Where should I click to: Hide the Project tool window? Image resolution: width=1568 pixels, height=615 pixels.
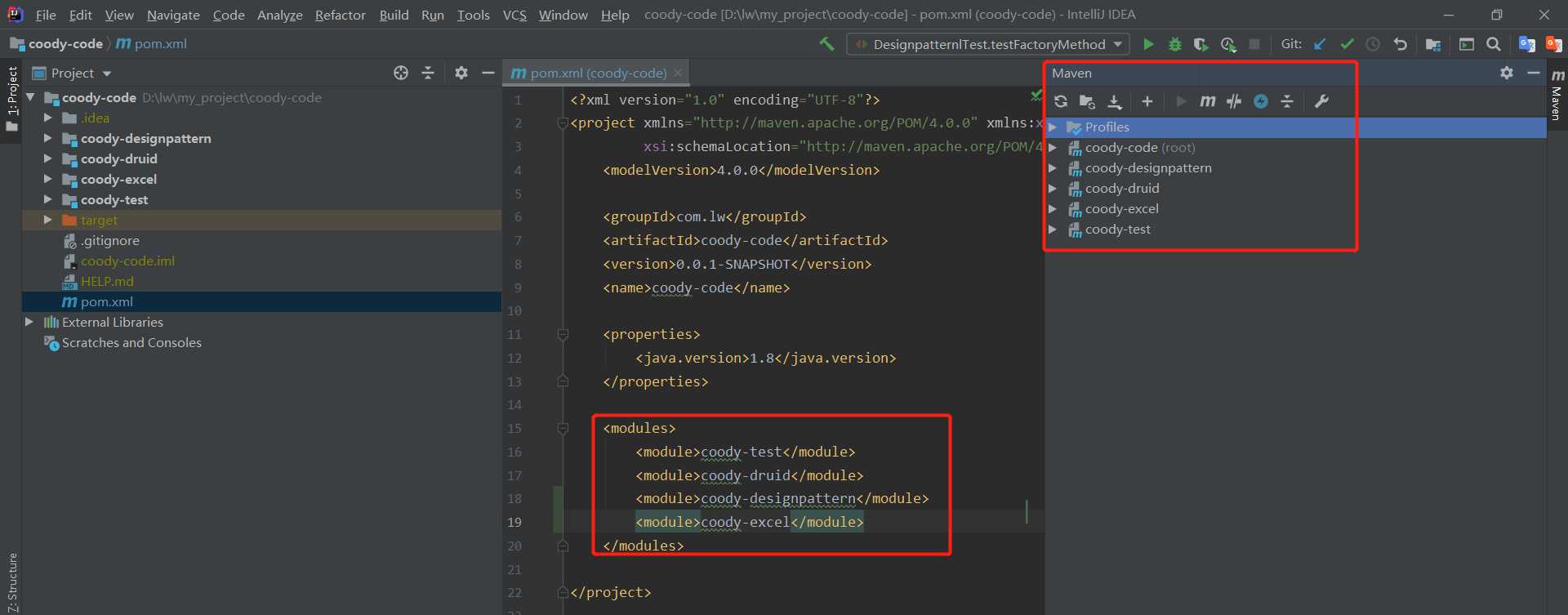[x=488, y=74]
